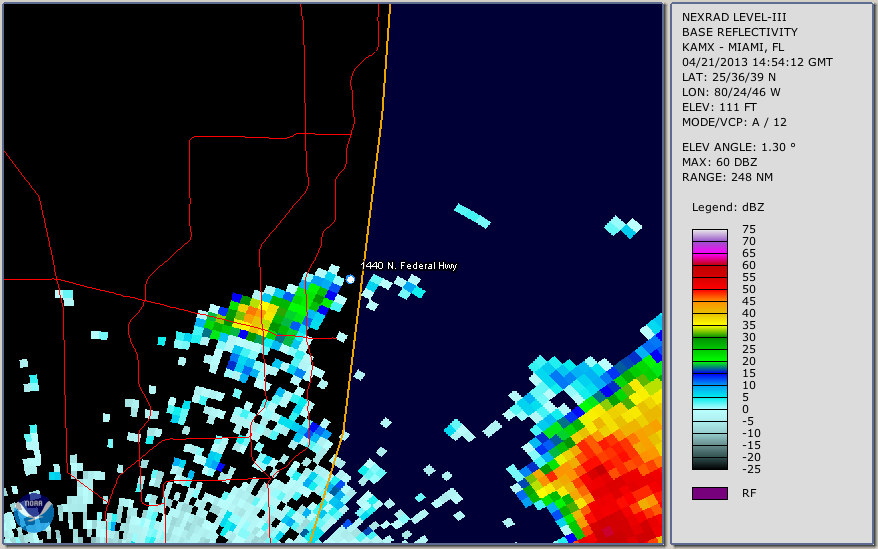Select the Legend: dBZ heading
The width and height of the screenshot is (878, 549).
tap(728, 207)
